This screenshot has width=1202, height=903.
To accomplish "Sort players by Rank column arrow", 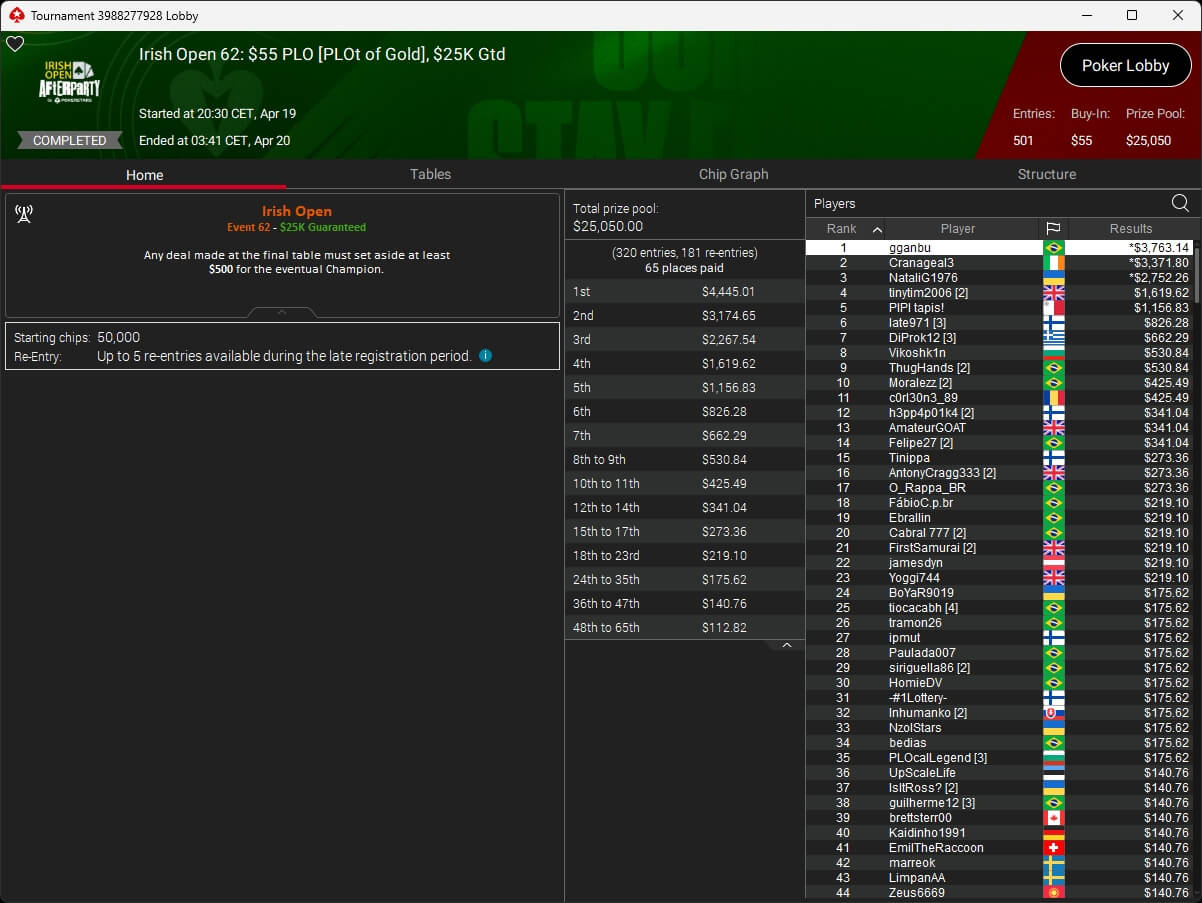I will [877, 229].
